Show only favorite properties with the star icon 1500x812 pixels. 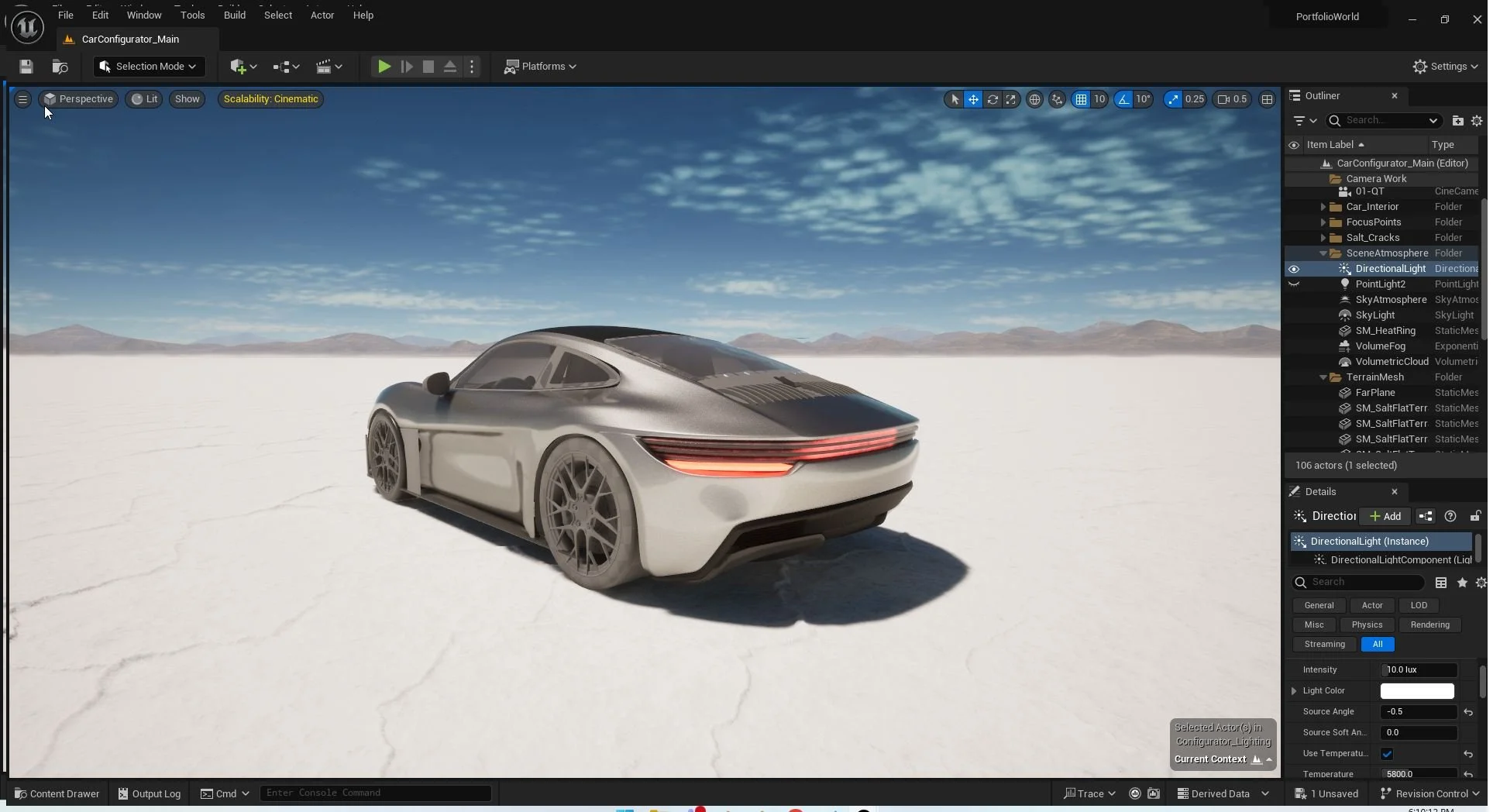(x=1462, y=583)
